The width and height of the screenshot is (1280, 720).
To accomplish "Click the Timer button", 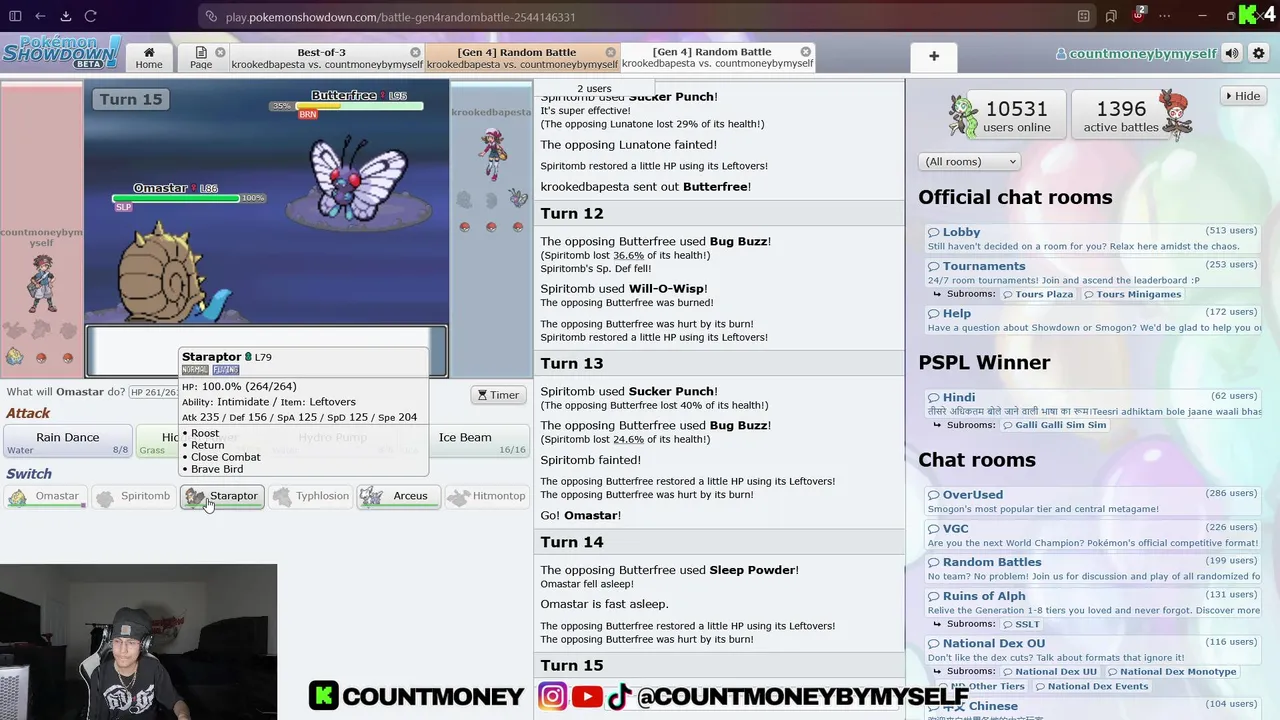I will pos(498,395).
